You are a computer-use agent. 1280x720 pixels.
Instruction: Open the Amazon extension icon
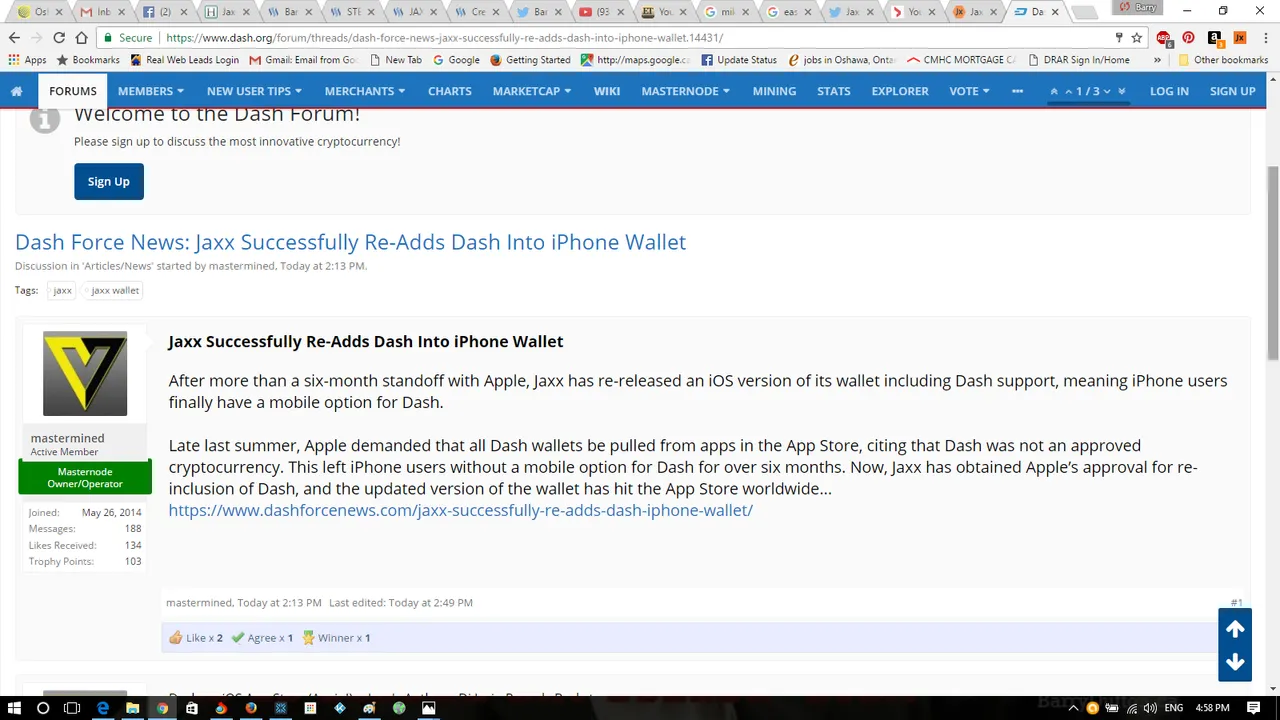pyautogui.click(x=1215, y=38)
